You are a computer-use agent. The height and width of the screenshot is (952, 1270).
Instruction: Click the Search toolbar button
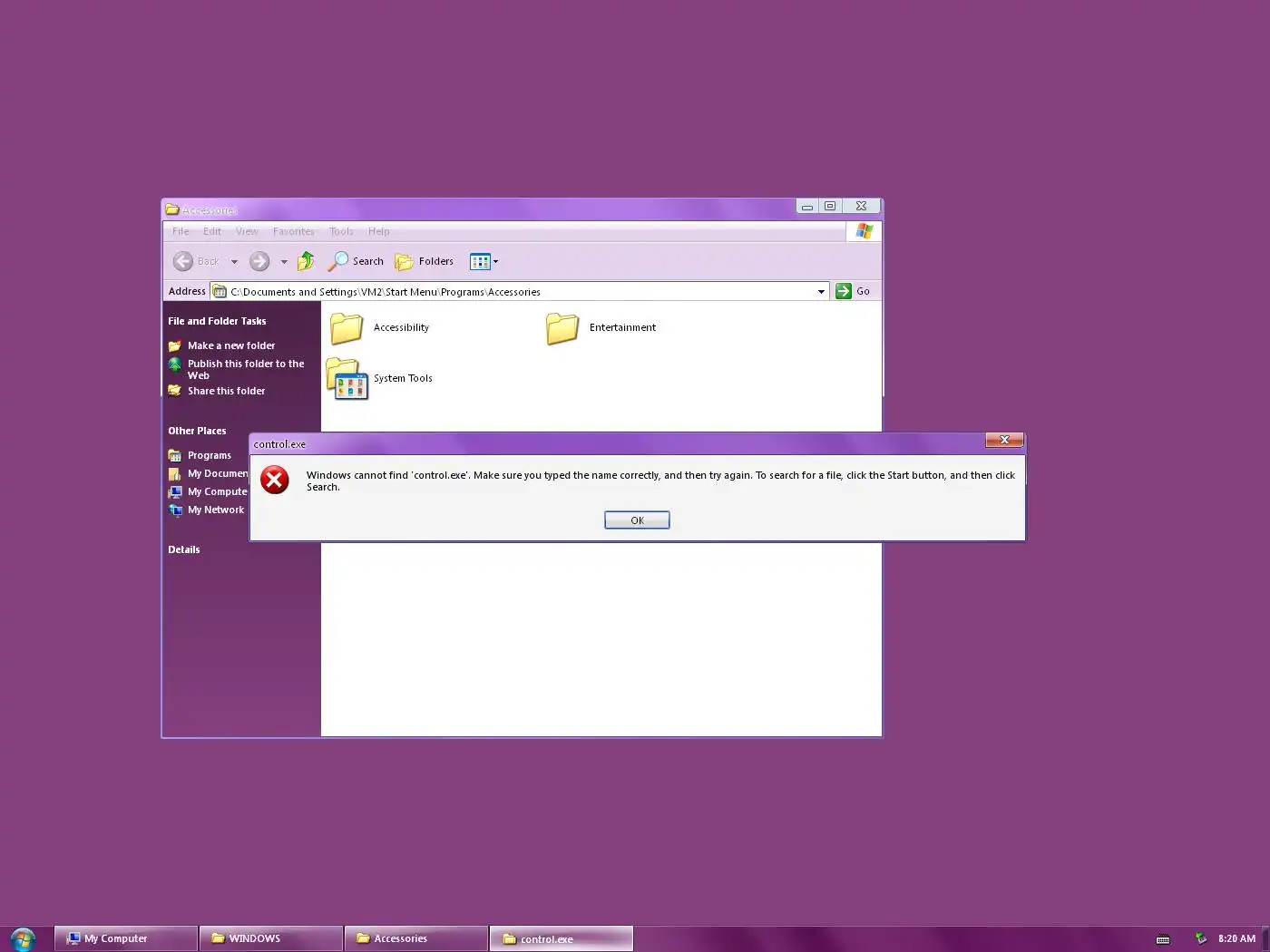click(356, 261)
